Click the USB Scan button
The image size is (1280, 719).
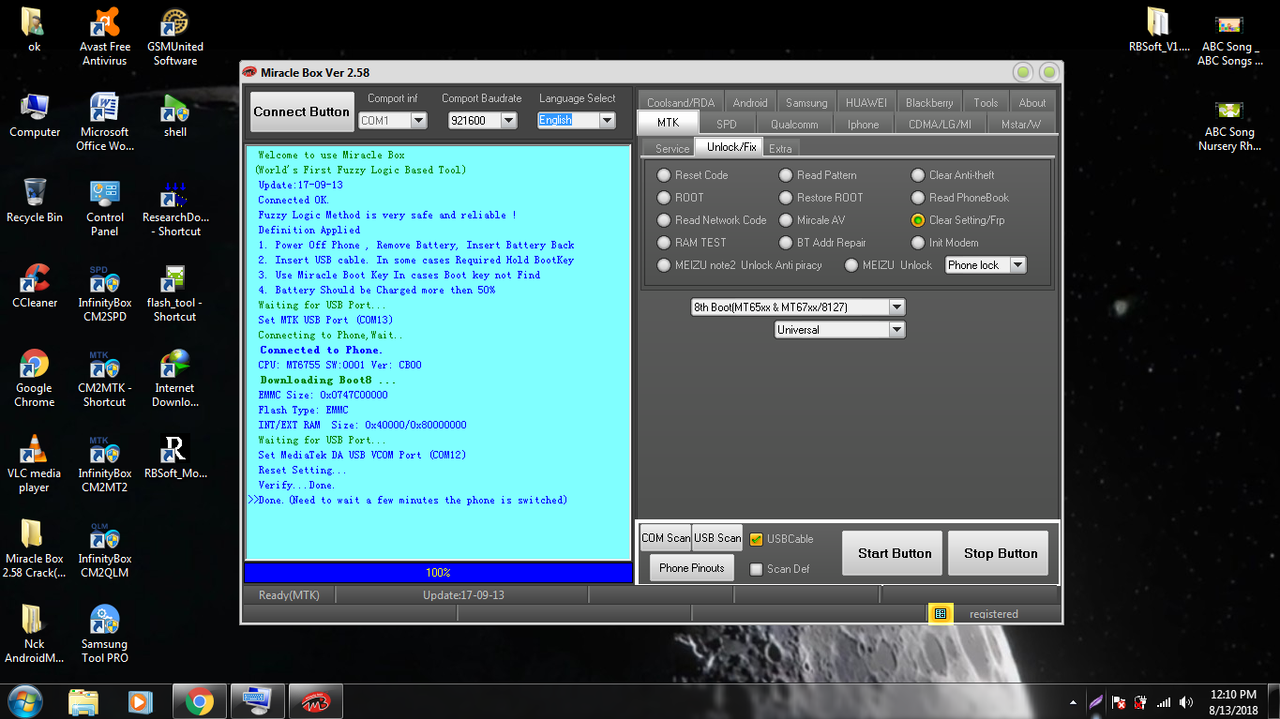718,538
